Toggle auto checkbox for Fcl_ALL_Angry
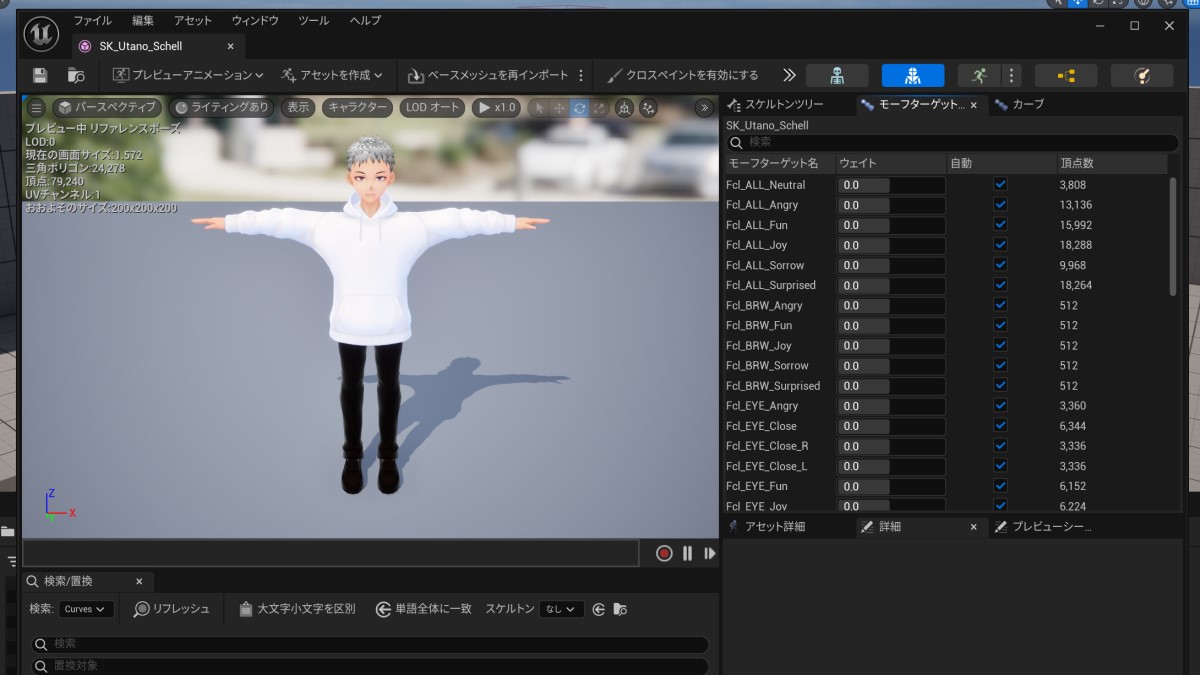The image size is (1200, 675). point(1000,205)
